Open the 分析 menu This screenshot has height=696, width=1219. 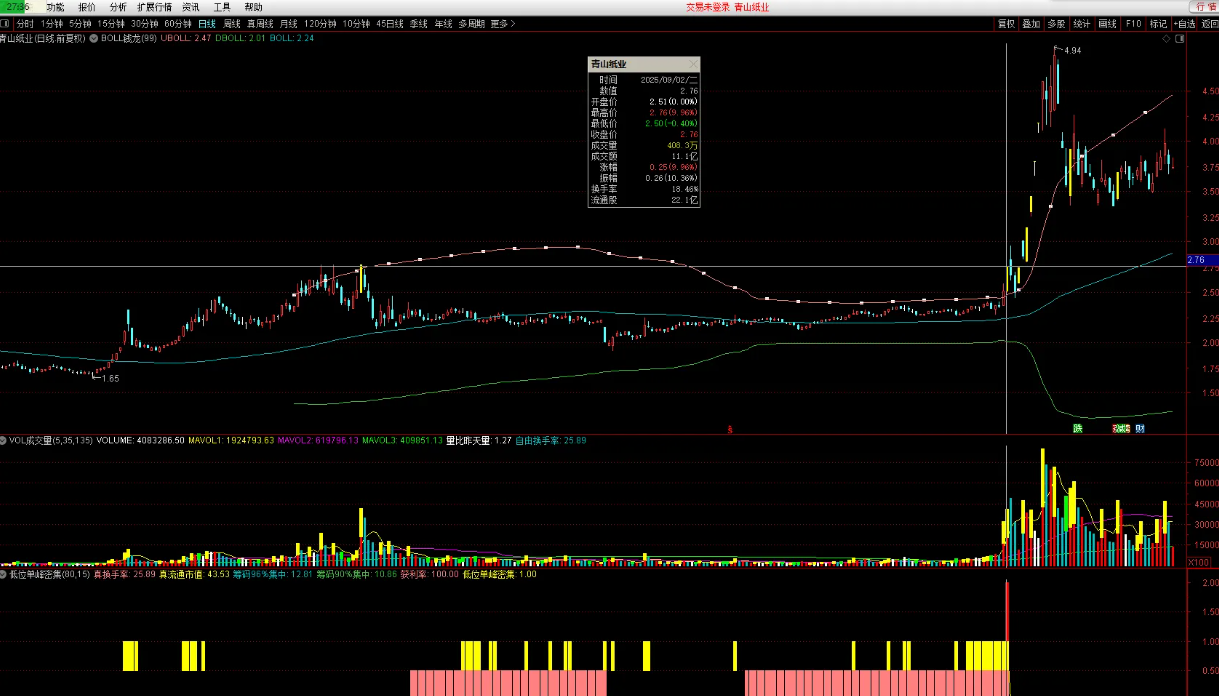(x=118, y=7)
